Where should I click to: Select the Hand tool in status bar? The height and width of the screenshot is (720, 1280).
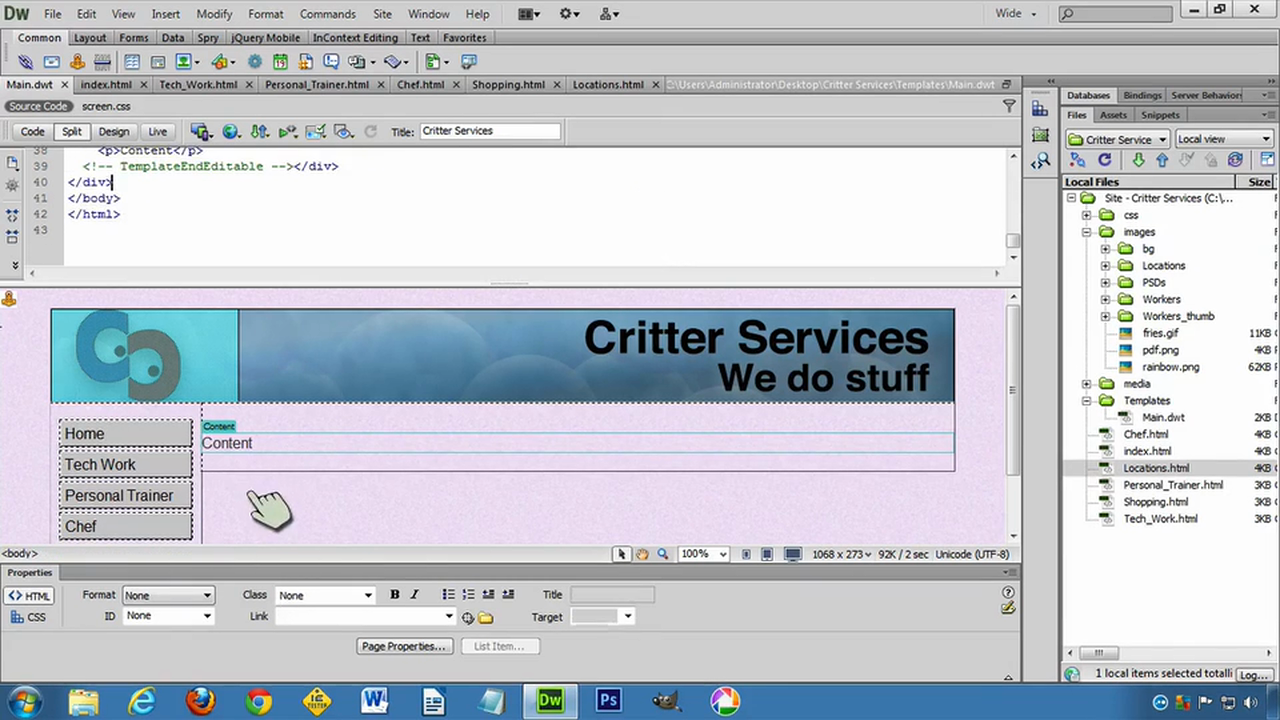(x=642, y=554)
